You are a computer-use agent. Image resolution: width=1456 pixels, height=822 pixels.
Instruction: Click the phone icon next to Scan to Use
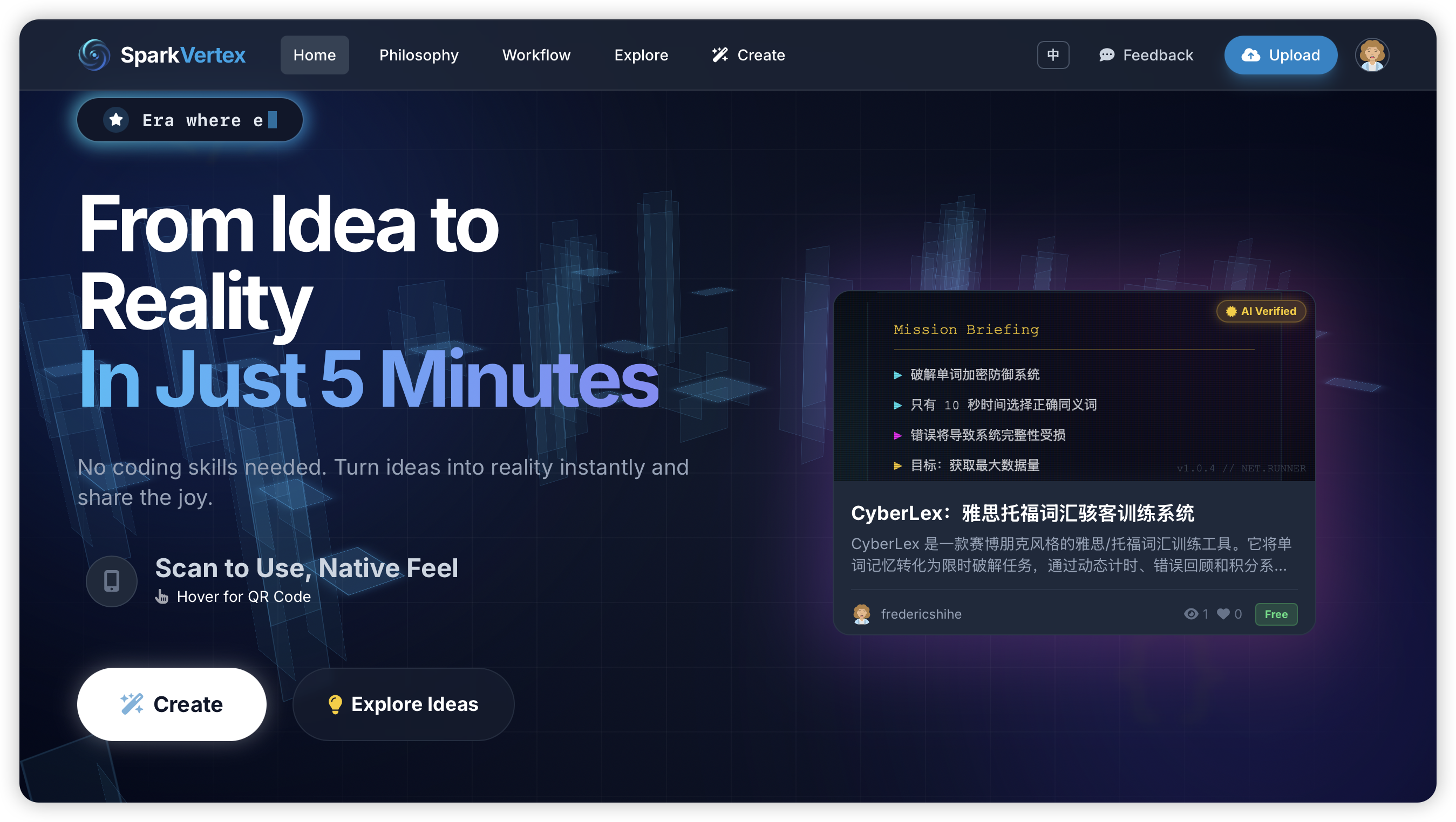111,581
